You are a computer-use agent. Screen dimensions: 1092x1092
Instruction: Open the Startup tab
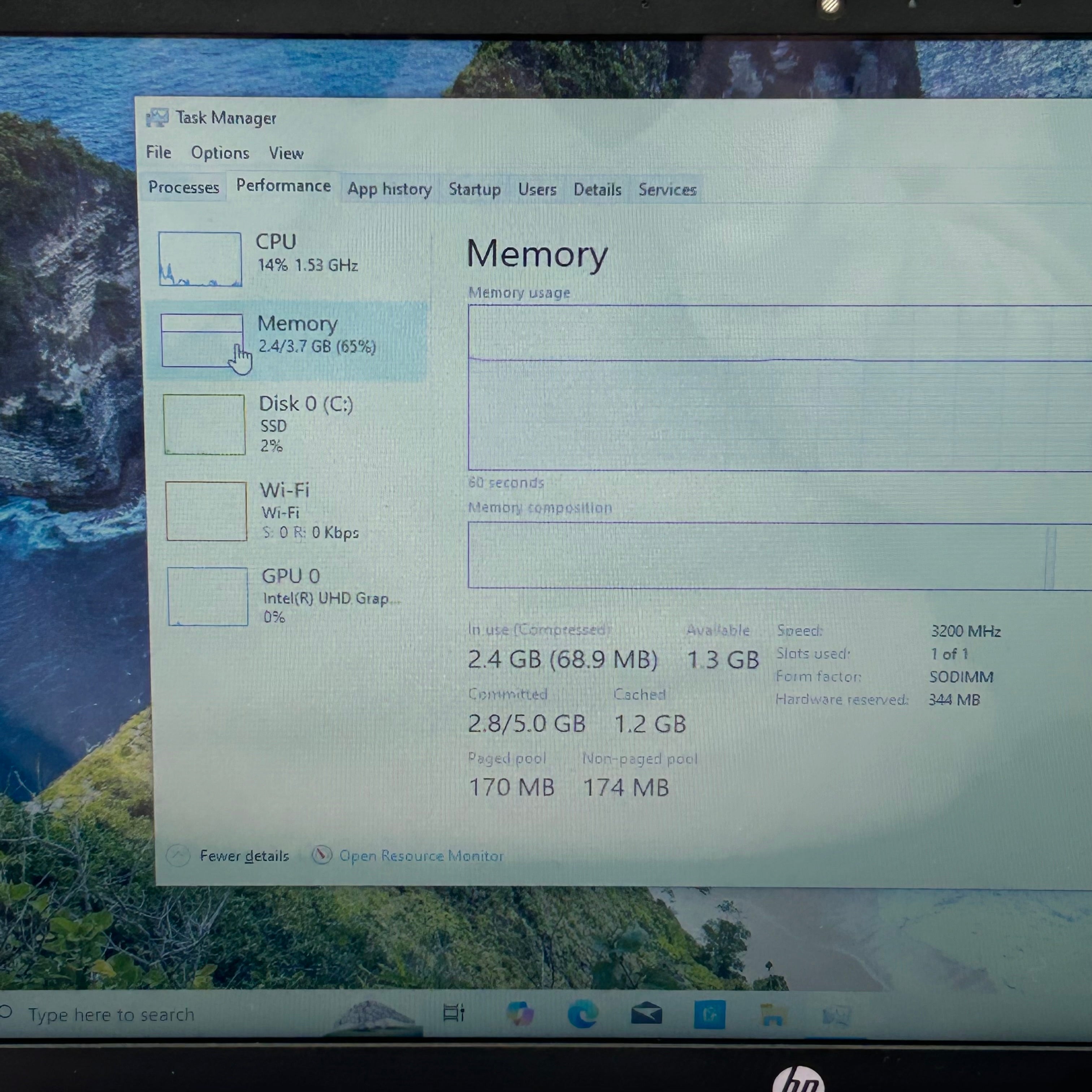coord(475,189)
